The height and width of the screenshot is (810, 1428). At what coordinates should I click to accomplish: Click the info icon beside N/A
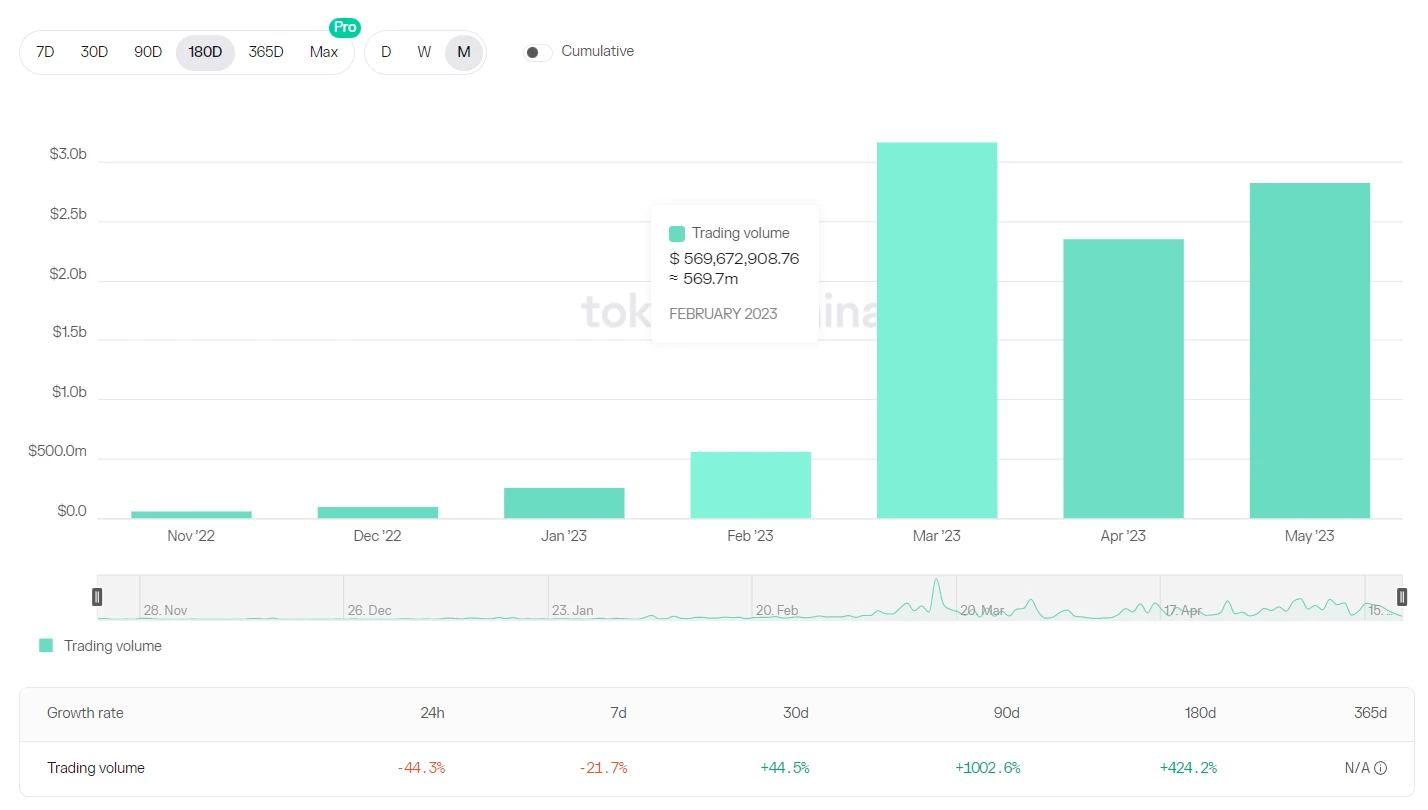click(x=1381, y=768)
